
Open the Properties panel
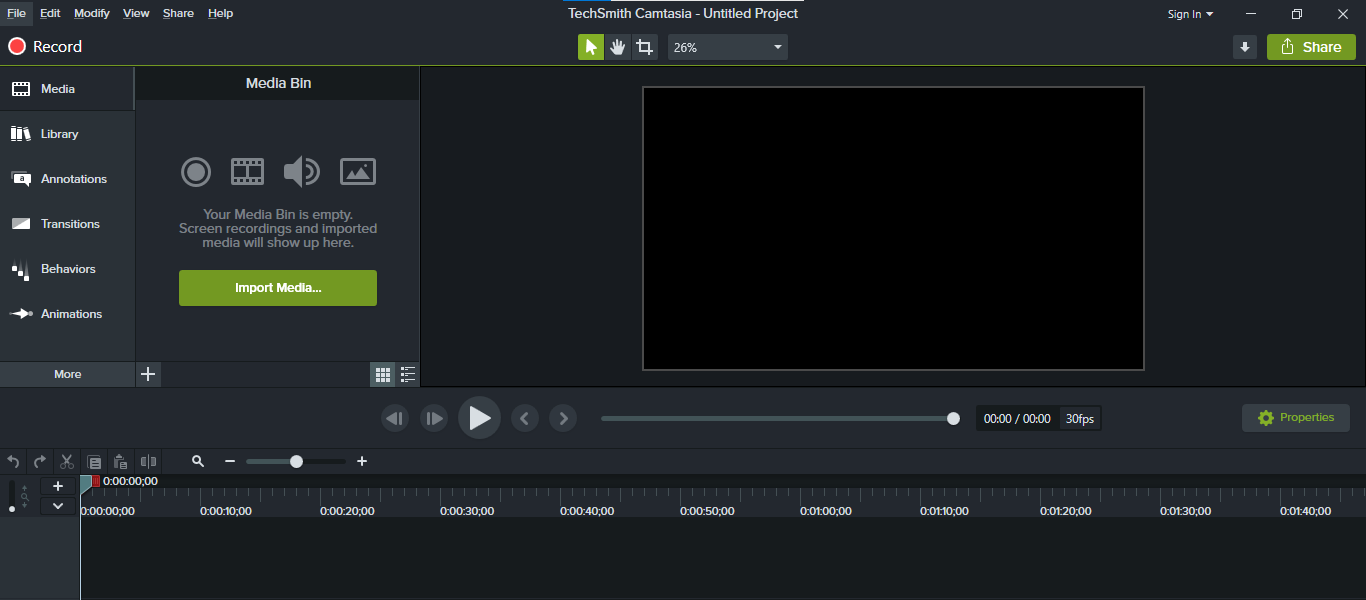coord(1296,418)
